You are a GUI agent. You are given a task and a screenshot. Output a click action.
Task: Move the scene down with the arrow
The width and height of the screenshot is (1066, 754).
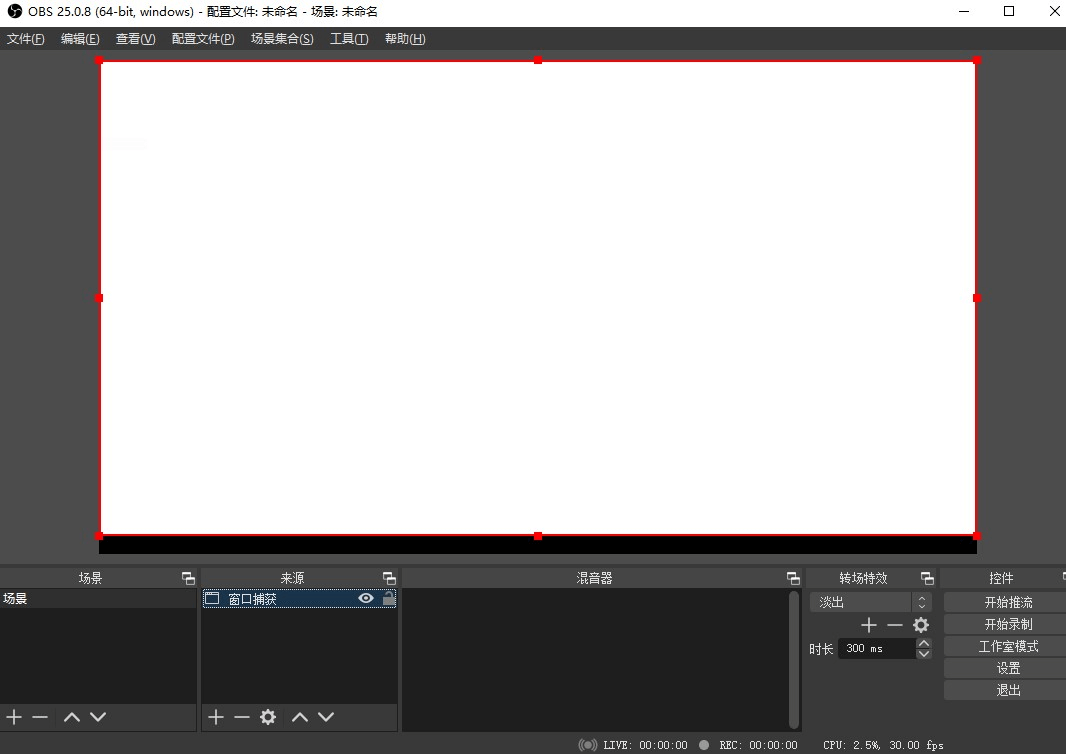[x=98, y=717]
